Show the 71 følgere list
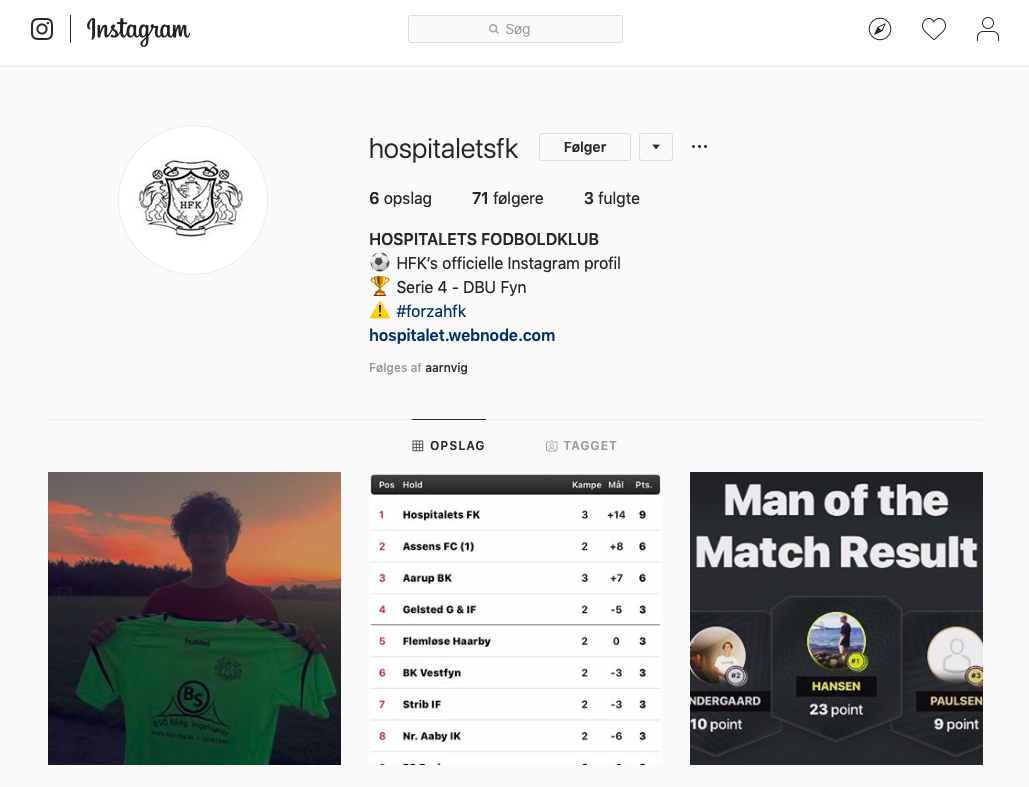Image resolution: width=1029 pixels, height=787 pixels. point(507,198)
